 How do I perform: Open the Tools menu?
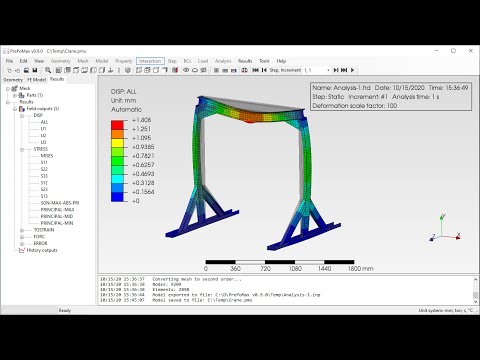click(x=264, y=61)
